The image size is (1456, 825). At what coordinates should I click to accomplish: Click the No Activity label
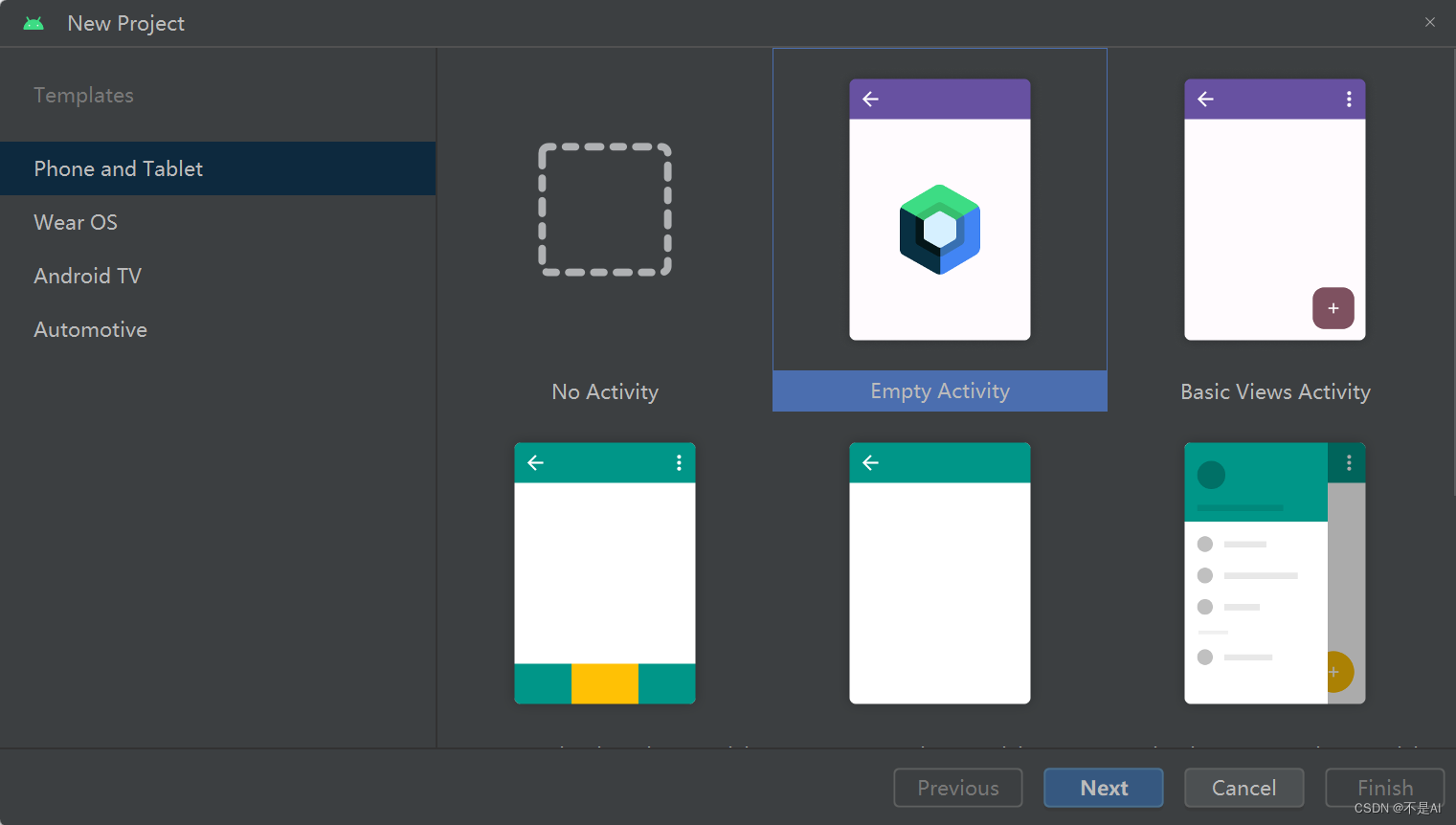[605, 391]
